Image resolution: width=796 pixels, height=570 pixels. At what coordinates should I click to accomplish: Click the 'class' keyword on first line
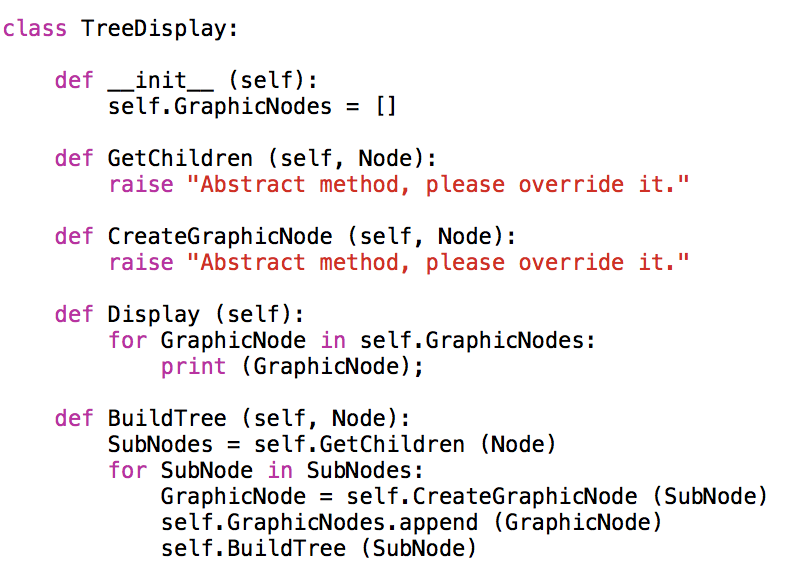(35, 28)
